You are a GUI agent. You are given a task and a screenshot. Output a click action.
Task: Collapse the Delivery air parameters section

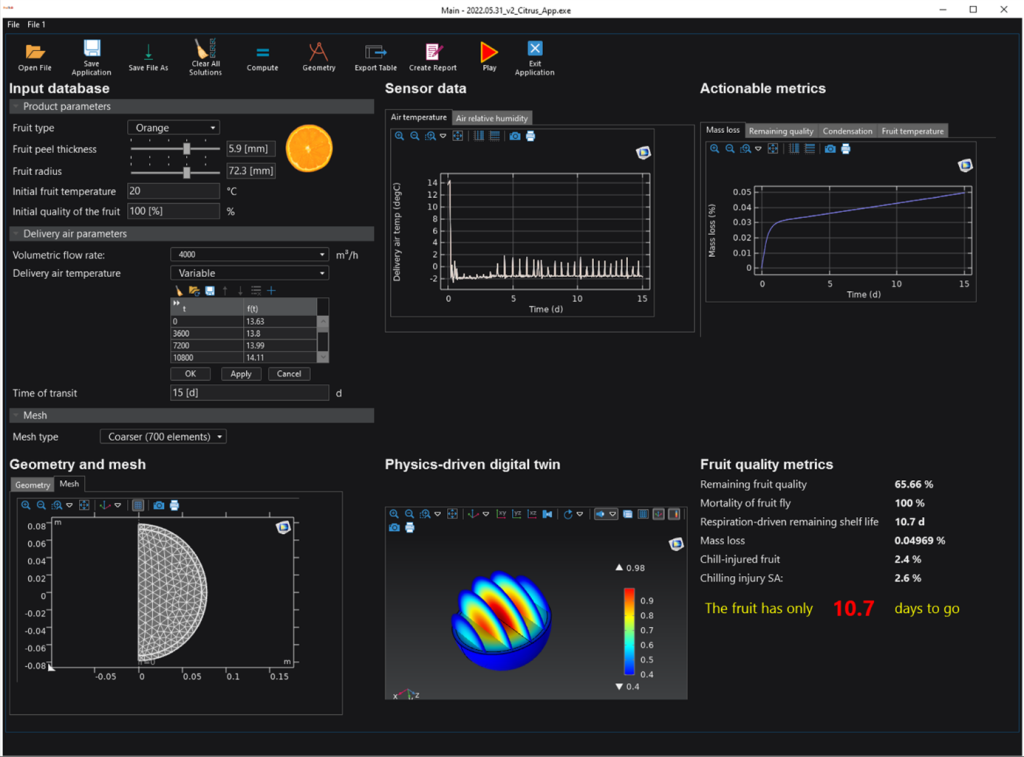coord(16,234)
